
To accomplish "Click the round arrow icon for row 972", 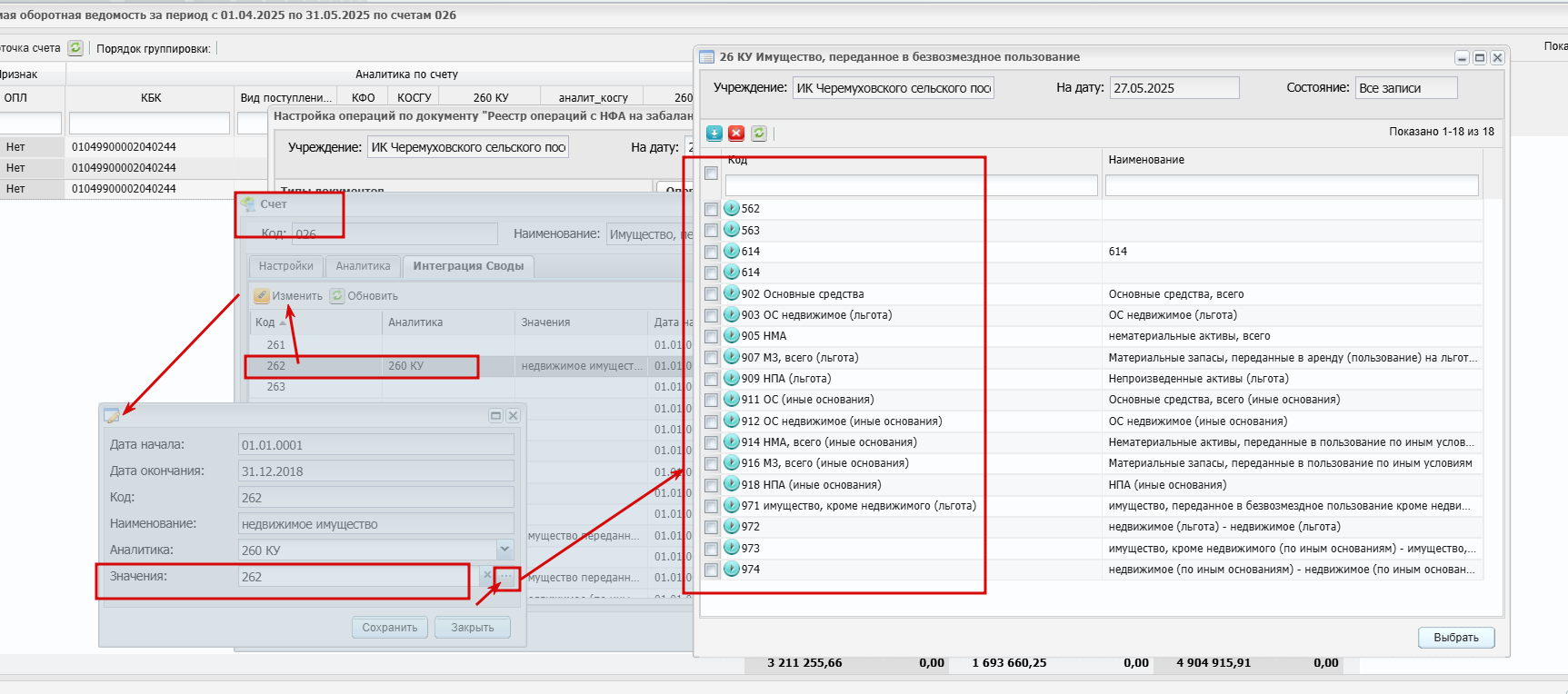I will (x=732, y=526).
